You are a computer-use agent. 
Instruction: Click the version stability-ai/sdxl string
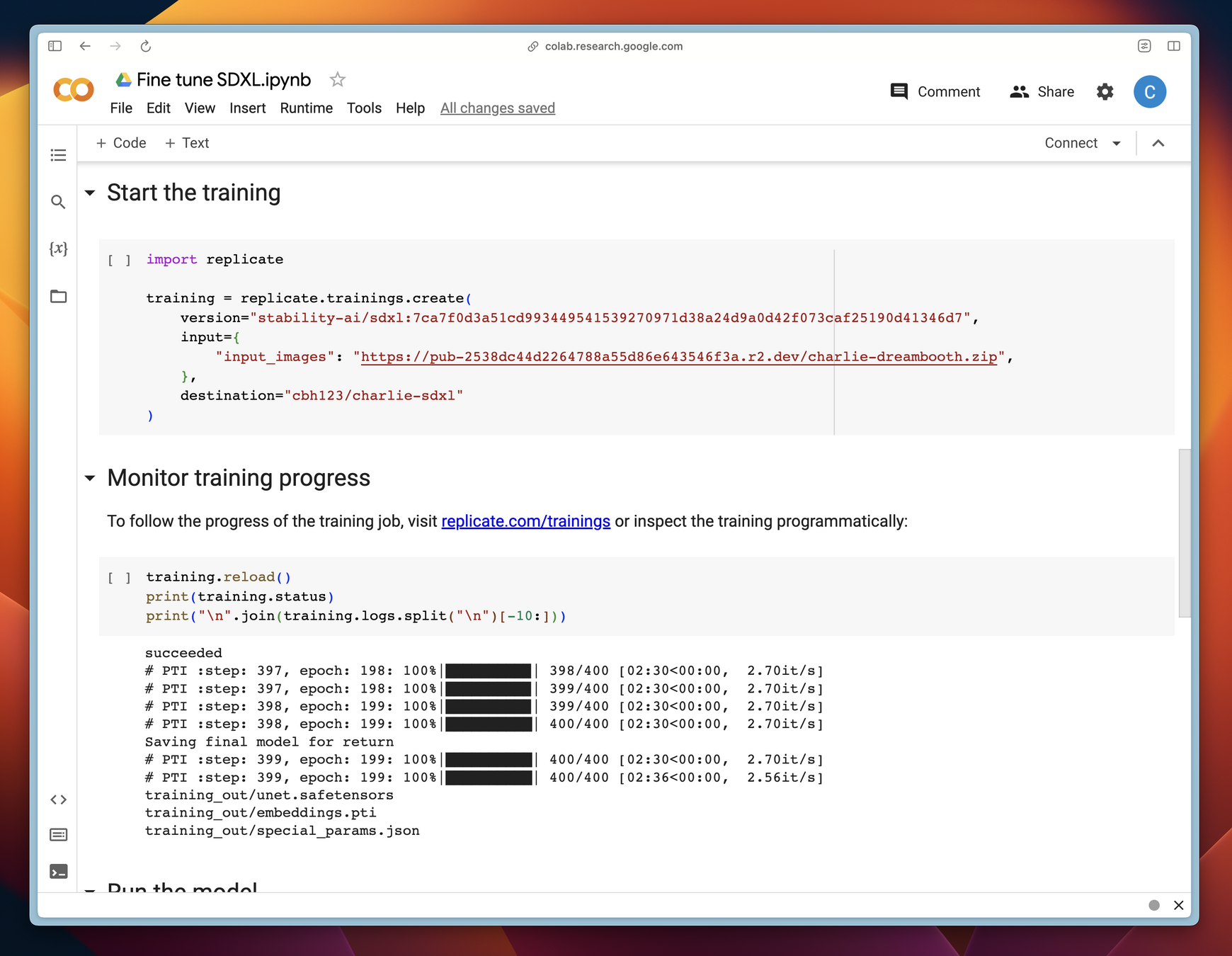click(610, 318)
